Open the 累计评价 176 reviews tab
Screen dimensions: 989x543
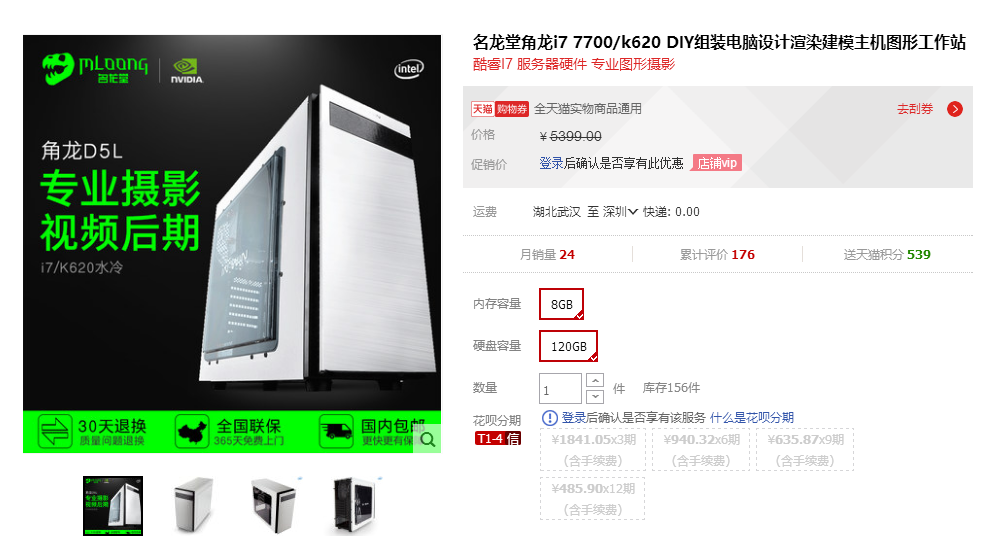click(x=717, y=255)
